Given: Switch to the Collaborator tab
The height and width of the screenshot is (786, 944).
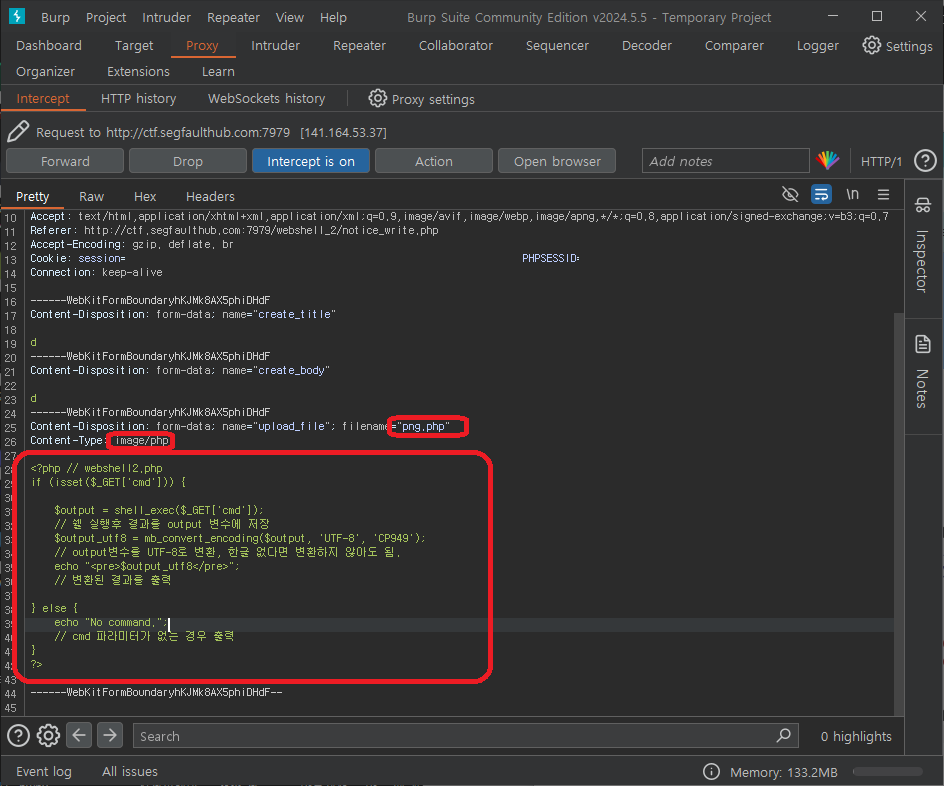Looking at the screenshot, I should pos(456,45).
